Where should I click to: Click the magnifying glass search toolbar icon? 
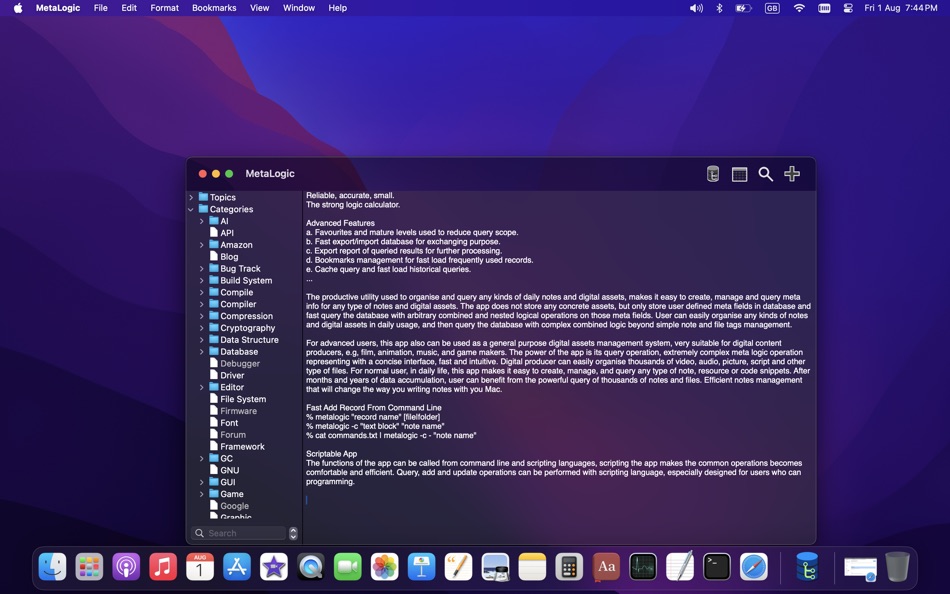pos(765,175)
